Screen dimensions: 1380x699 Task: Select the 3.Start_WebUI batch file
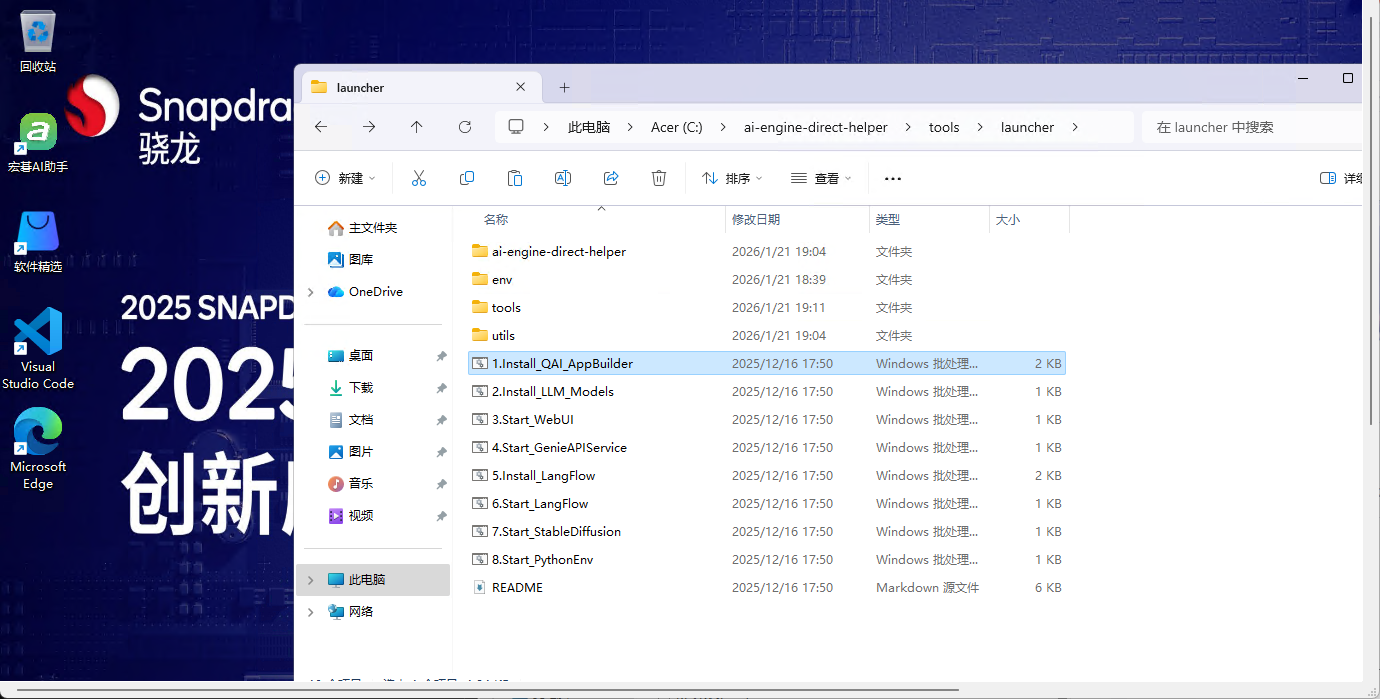pyautogui.click(x=767, y=420)
